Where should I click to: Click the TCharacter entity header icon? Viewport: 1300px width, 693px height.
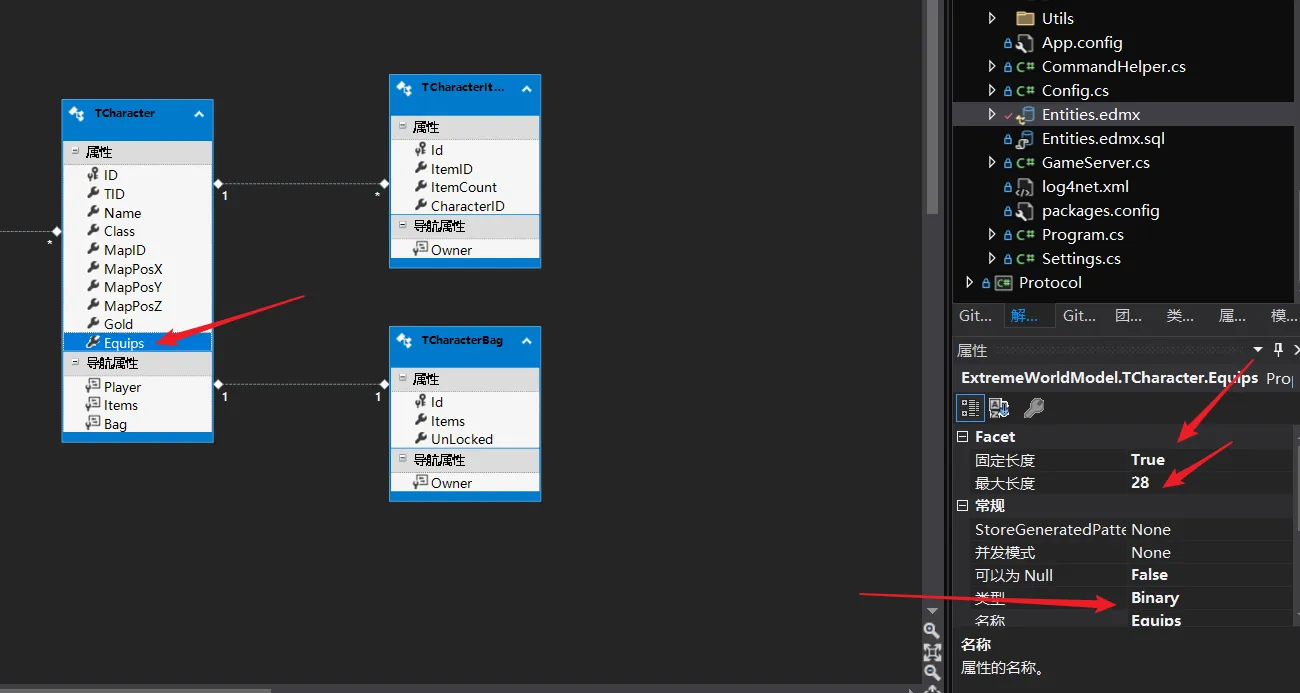click(77, 114)
